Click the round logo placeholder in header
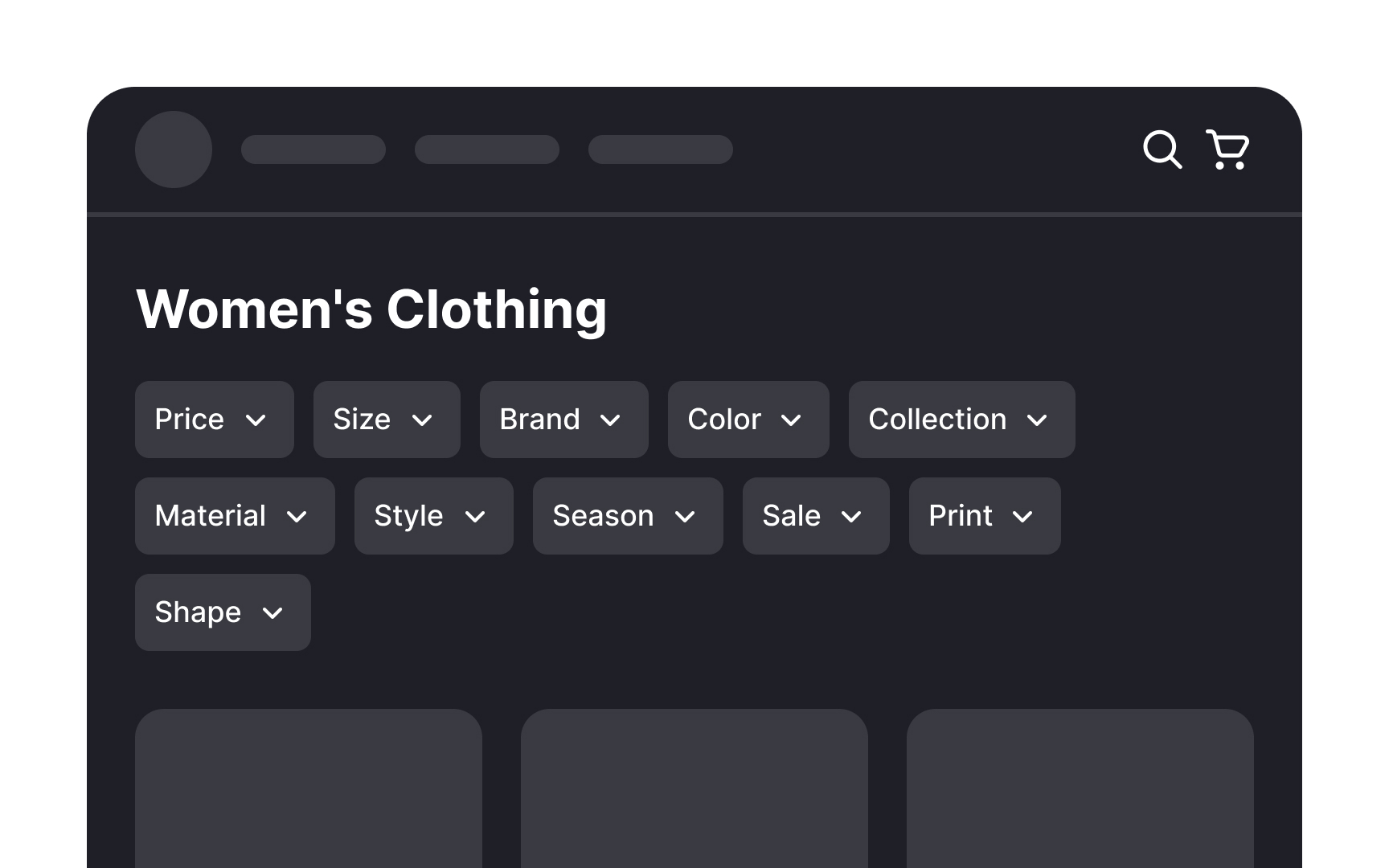This screenshot has width=1389, height=868. (x=174, y=149)
